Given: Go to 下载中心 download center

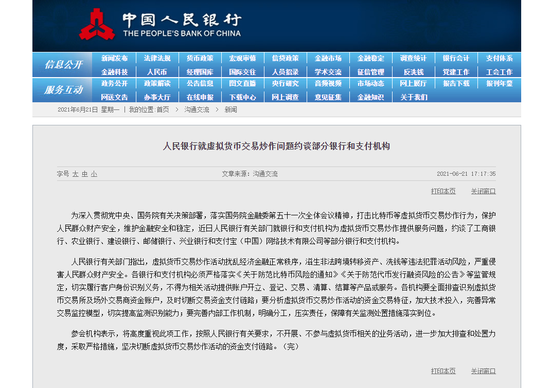Looking at the screenshot, I should 243,97.
